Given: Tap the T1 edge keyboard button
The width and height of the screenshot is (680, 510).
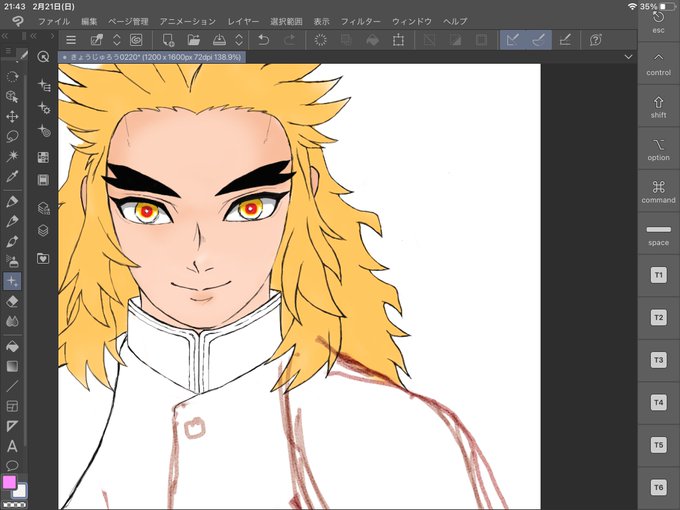Looking at the screenshot, I should (x=658, y=275).
